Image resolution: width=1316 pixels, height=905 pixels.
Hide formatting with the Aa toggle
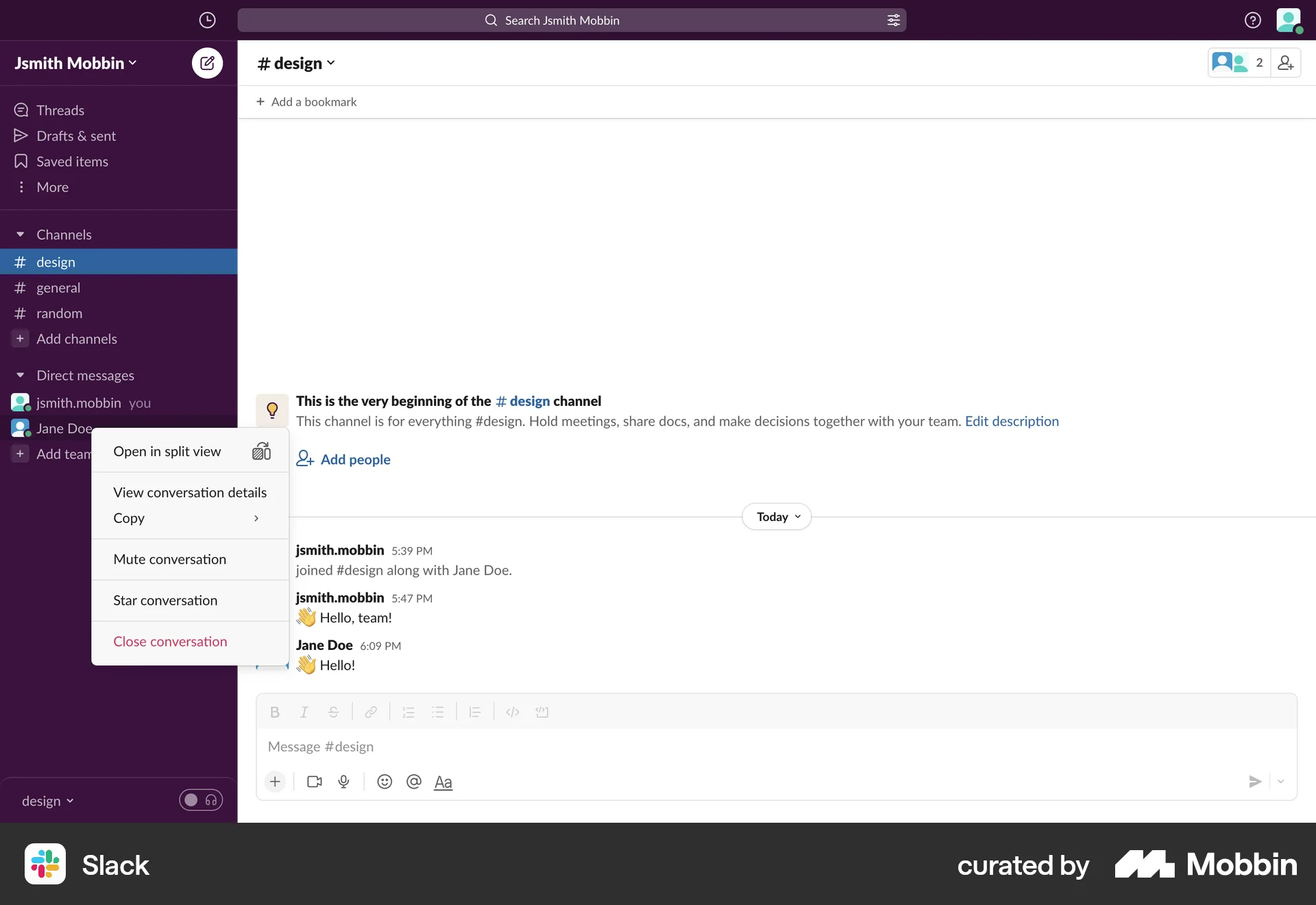click(443, 782)
